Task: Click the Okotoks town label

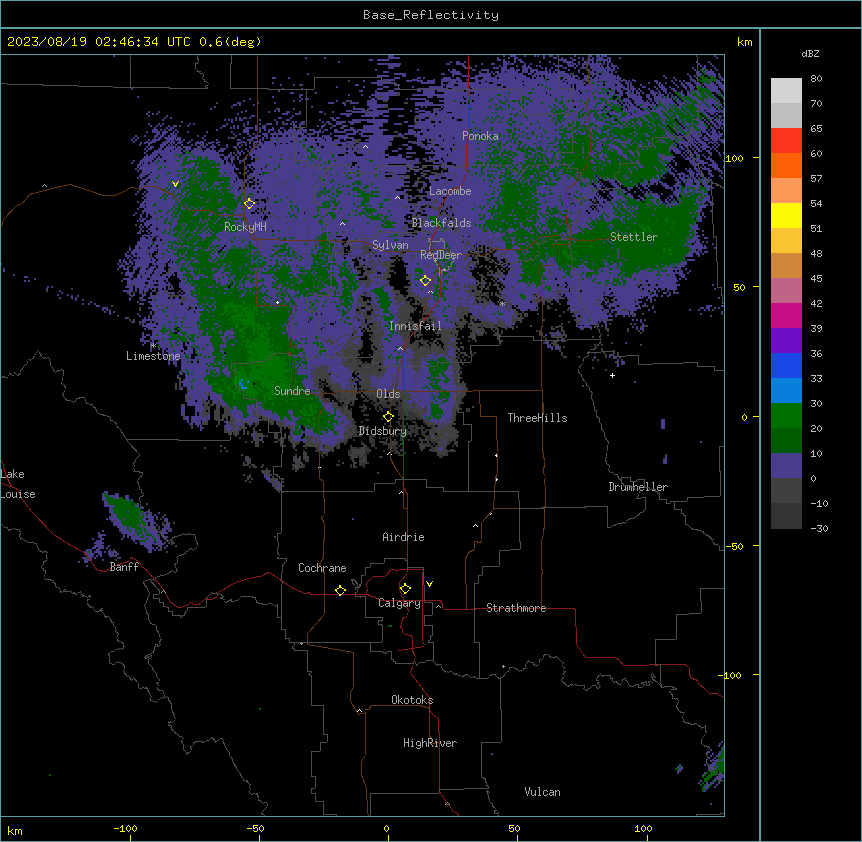Action: click(412, 700)
